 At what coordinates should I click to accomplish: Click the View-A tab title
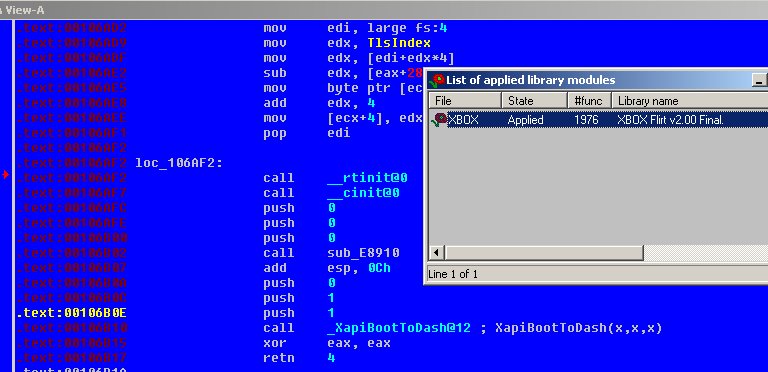tap(23, 10)
